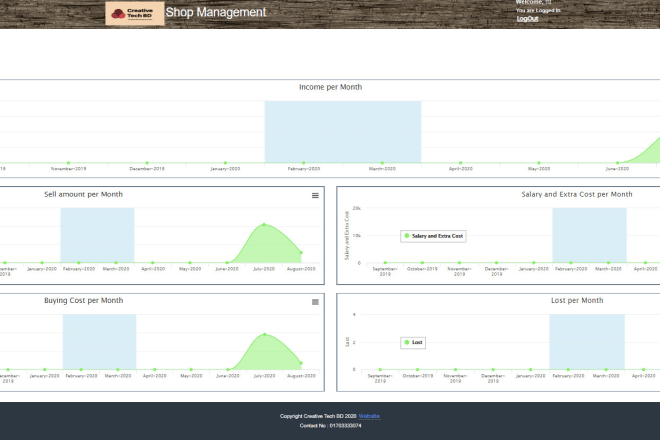Click the March-2020 label in Sell amount chart
660x440 pixels.
116,269
